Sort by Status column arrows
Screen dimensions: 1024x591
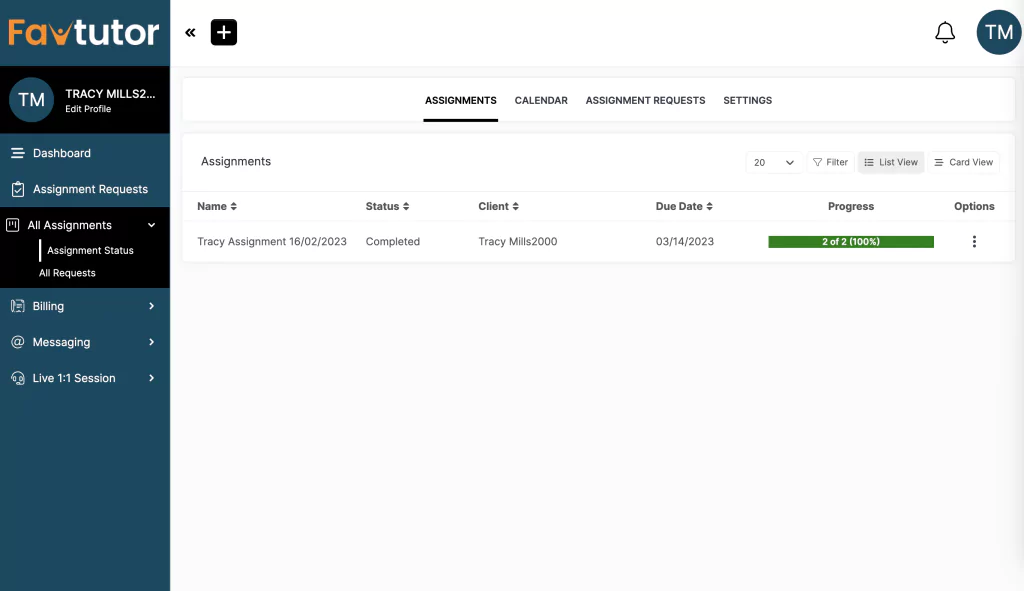406,206
